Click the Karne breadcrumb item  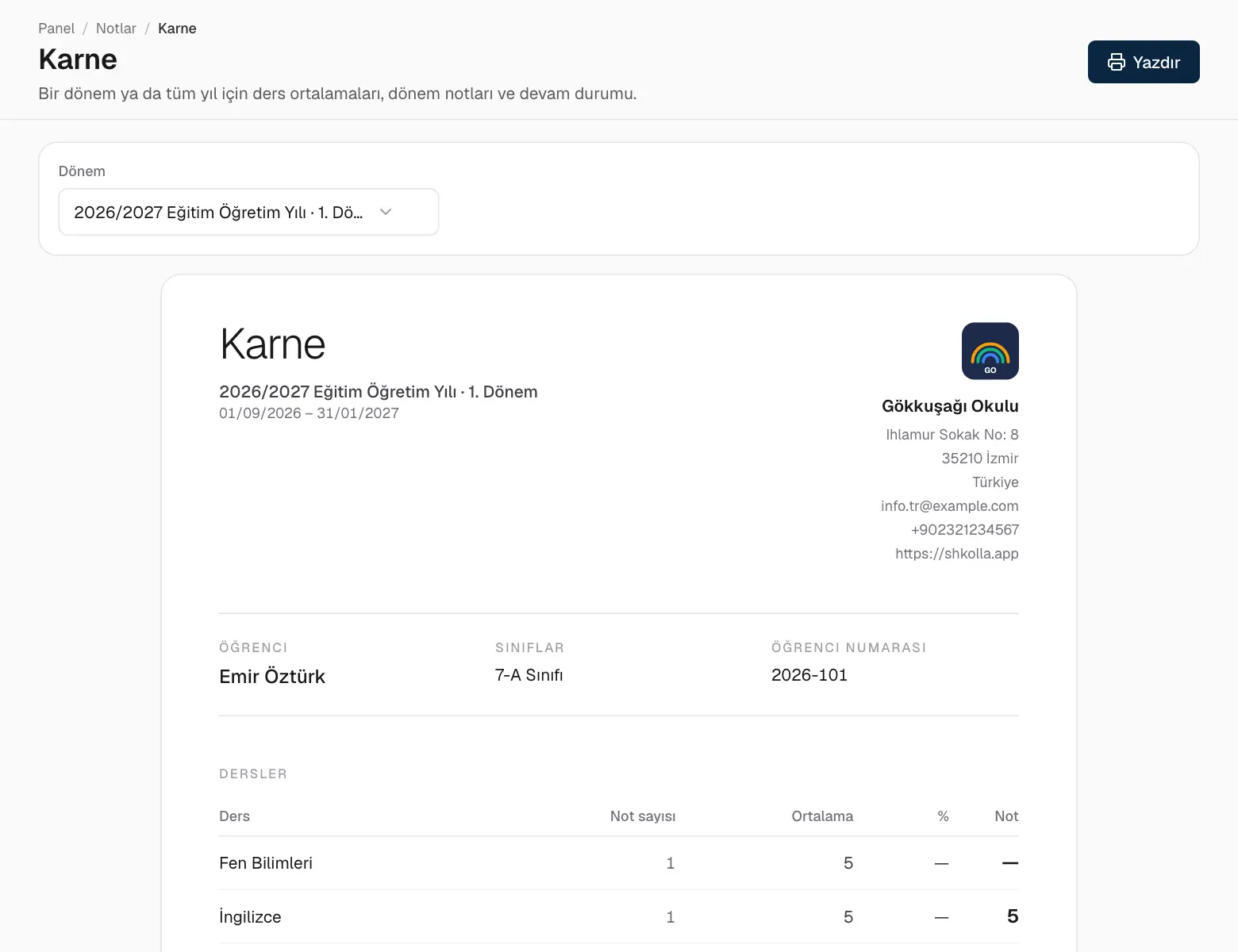click(177, 29)
